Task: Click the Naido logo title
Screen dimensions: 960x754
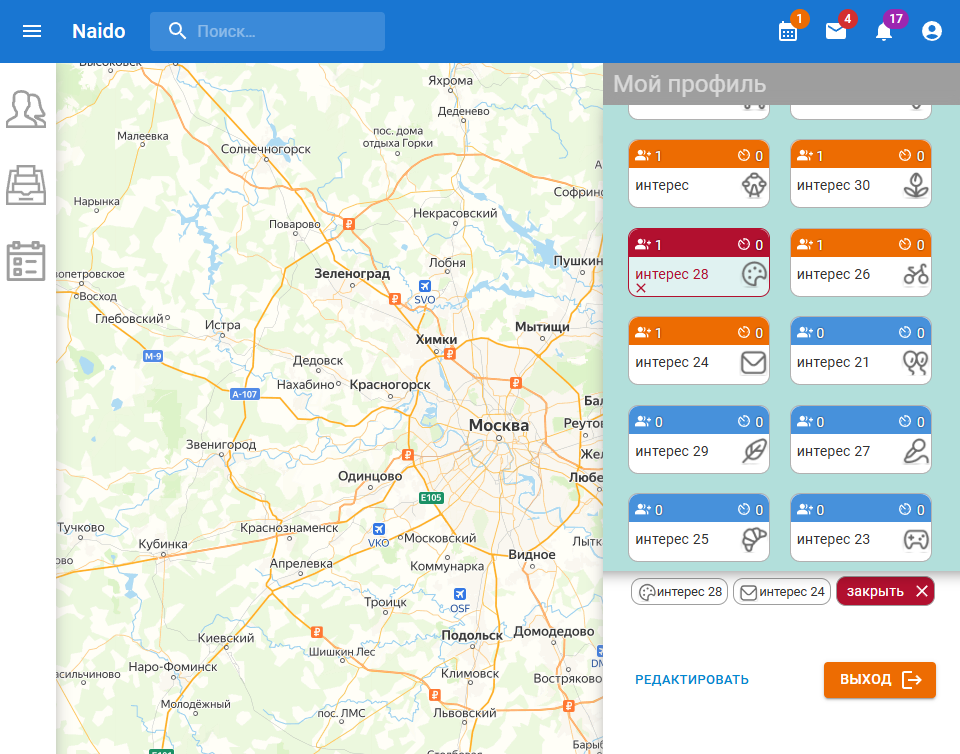Action: coord(99,31)
